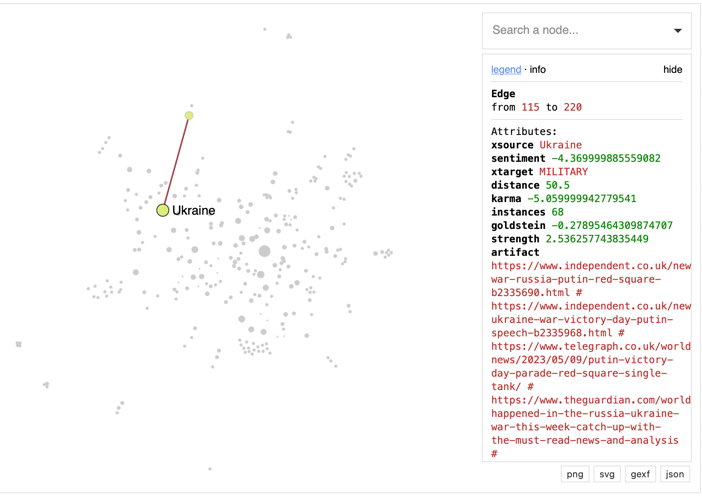Open the node search dropdown arrow
The width and height of the screenshot is (702, 497).
(x=677, y=31)
